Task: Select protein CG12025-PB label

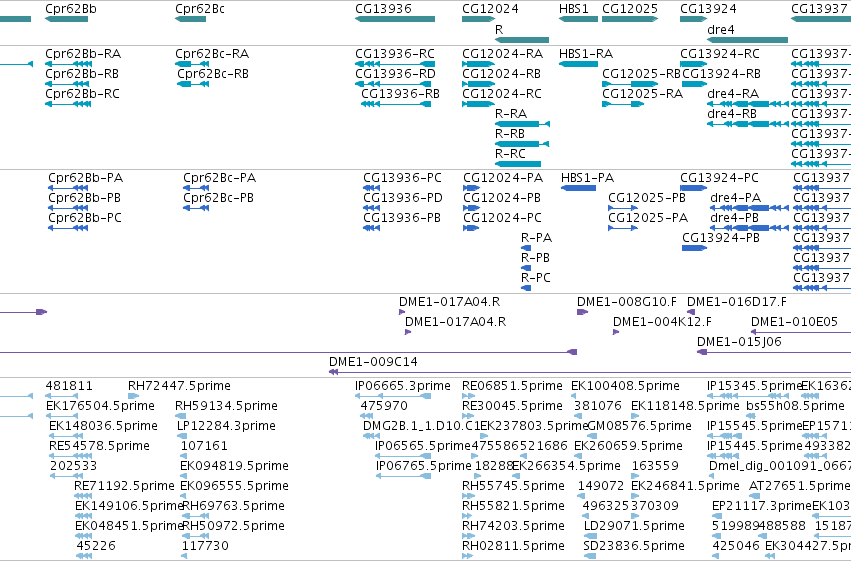Action: pos(647,198)
